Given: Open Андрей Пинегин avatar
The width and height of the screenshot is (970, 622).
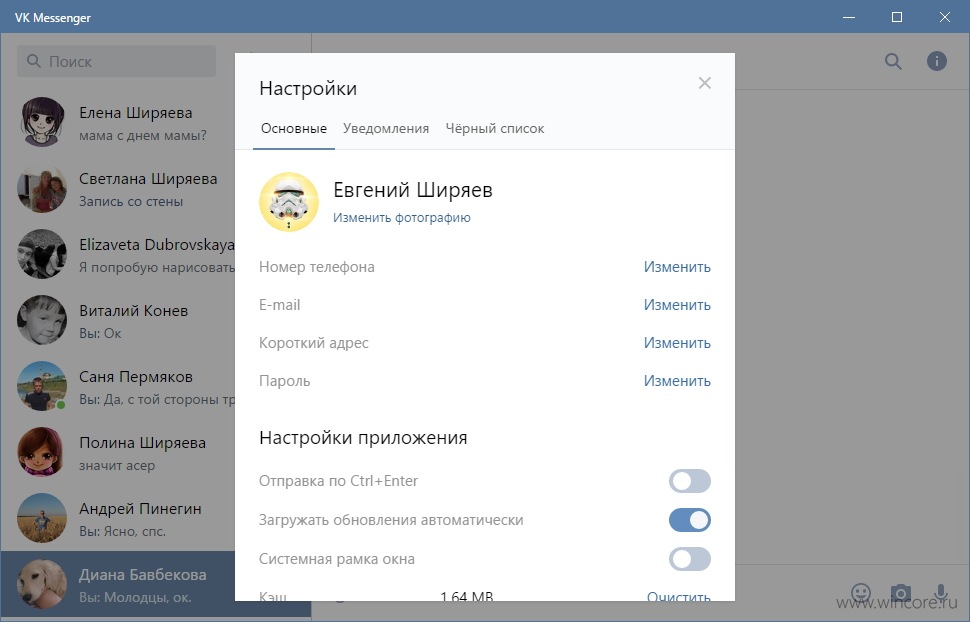Looking at the screenshot, I should 42,517.
